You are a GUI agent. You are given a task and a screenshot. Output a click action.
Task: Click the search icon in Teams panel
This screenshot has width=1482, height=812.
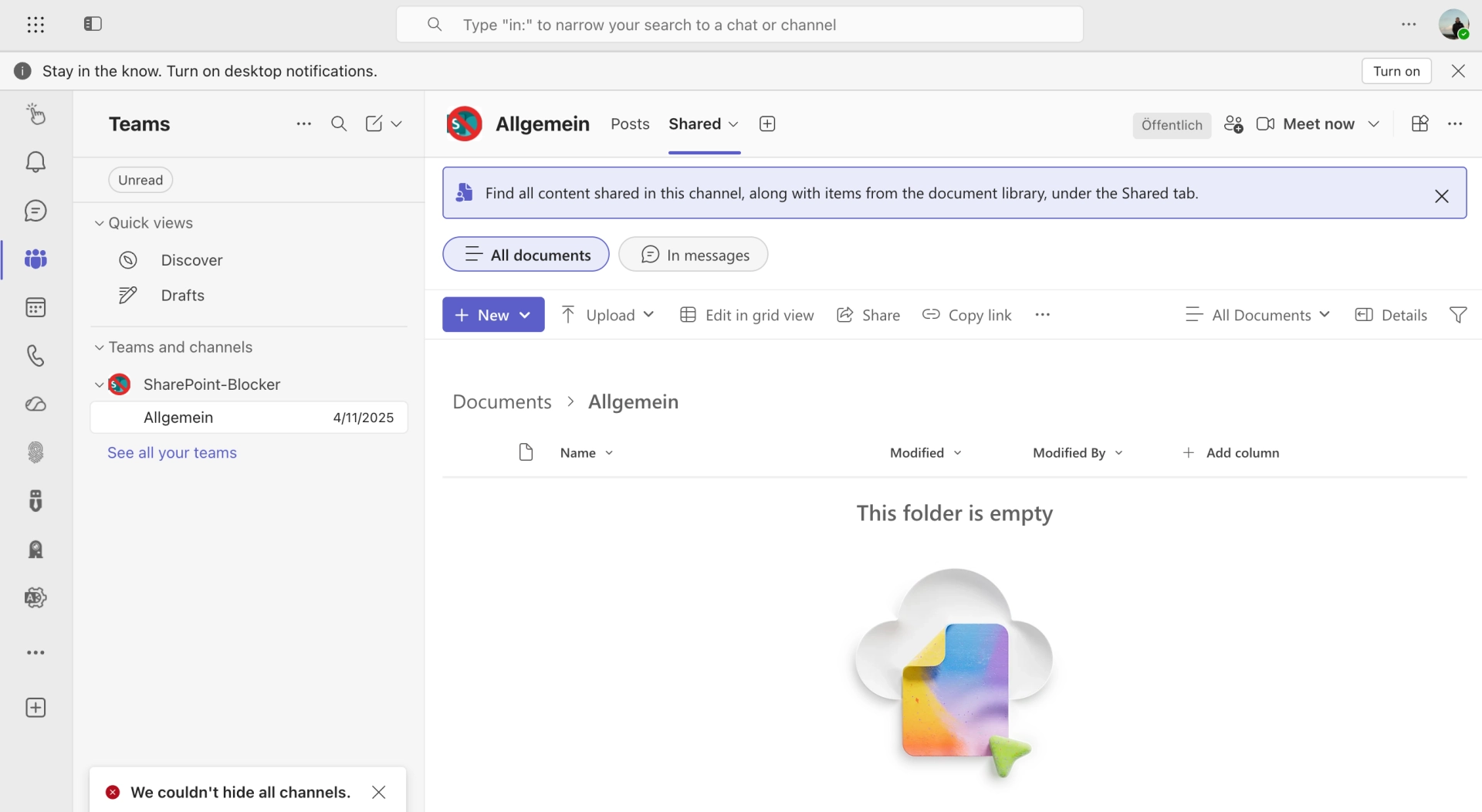[339, 123]
